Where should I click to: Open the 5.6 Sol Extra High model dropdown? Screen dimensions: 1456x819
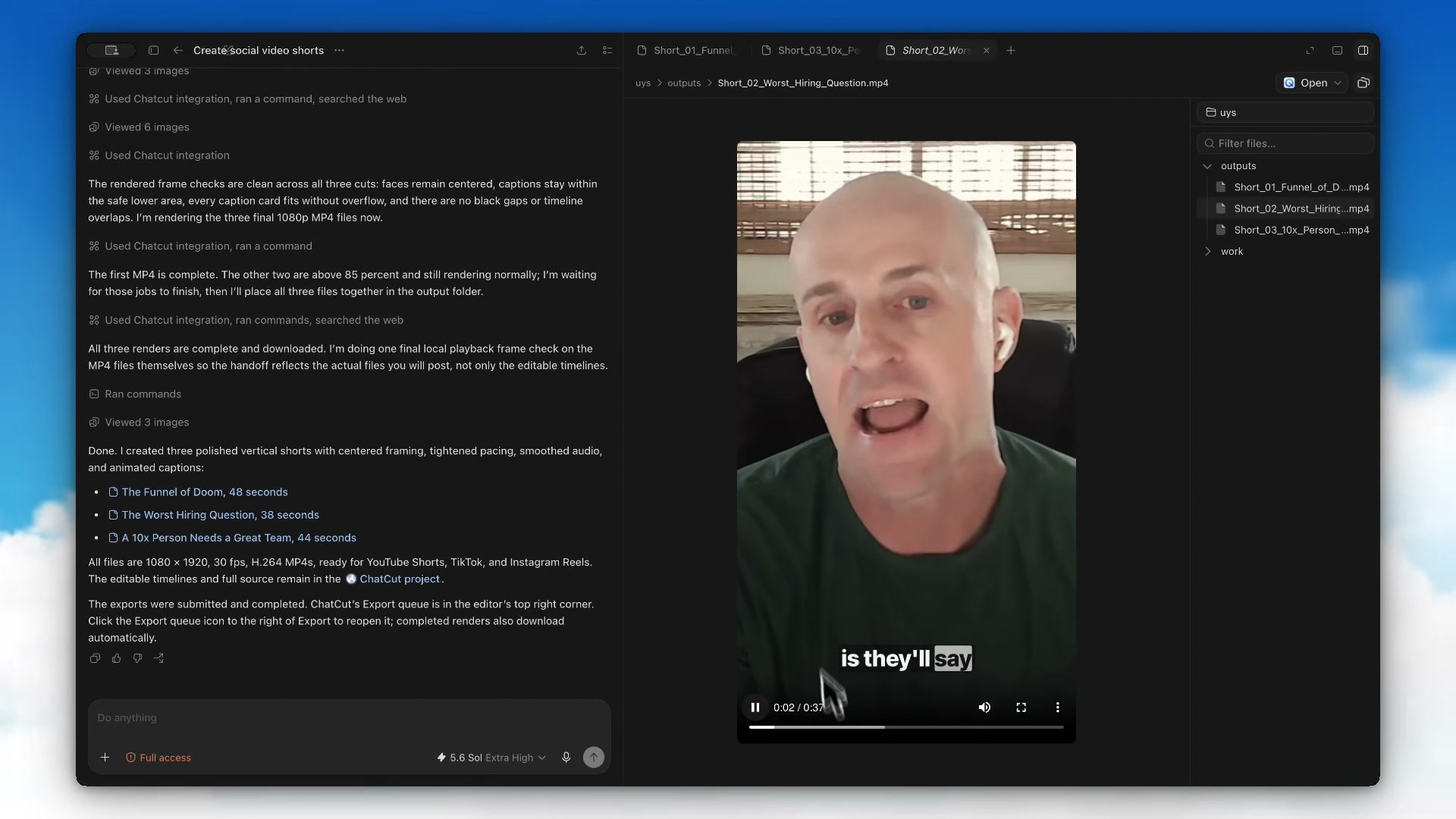491,758
